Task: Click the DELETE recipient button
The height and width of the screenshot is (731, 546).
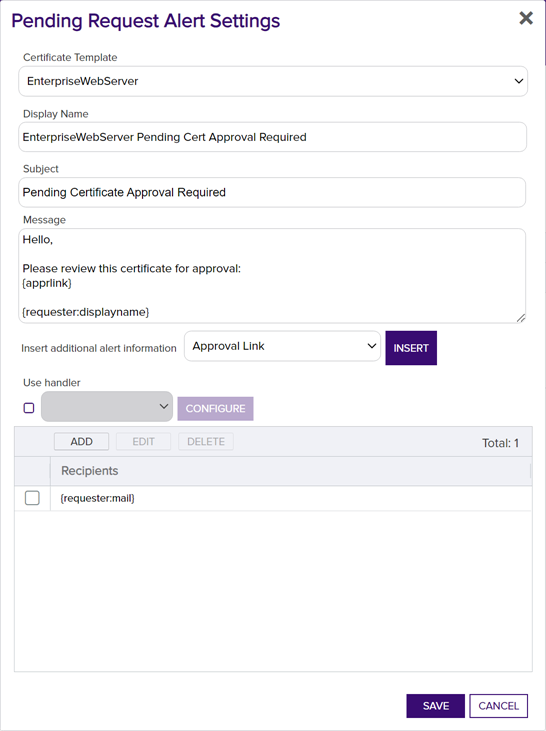Action: click(206, 441)
